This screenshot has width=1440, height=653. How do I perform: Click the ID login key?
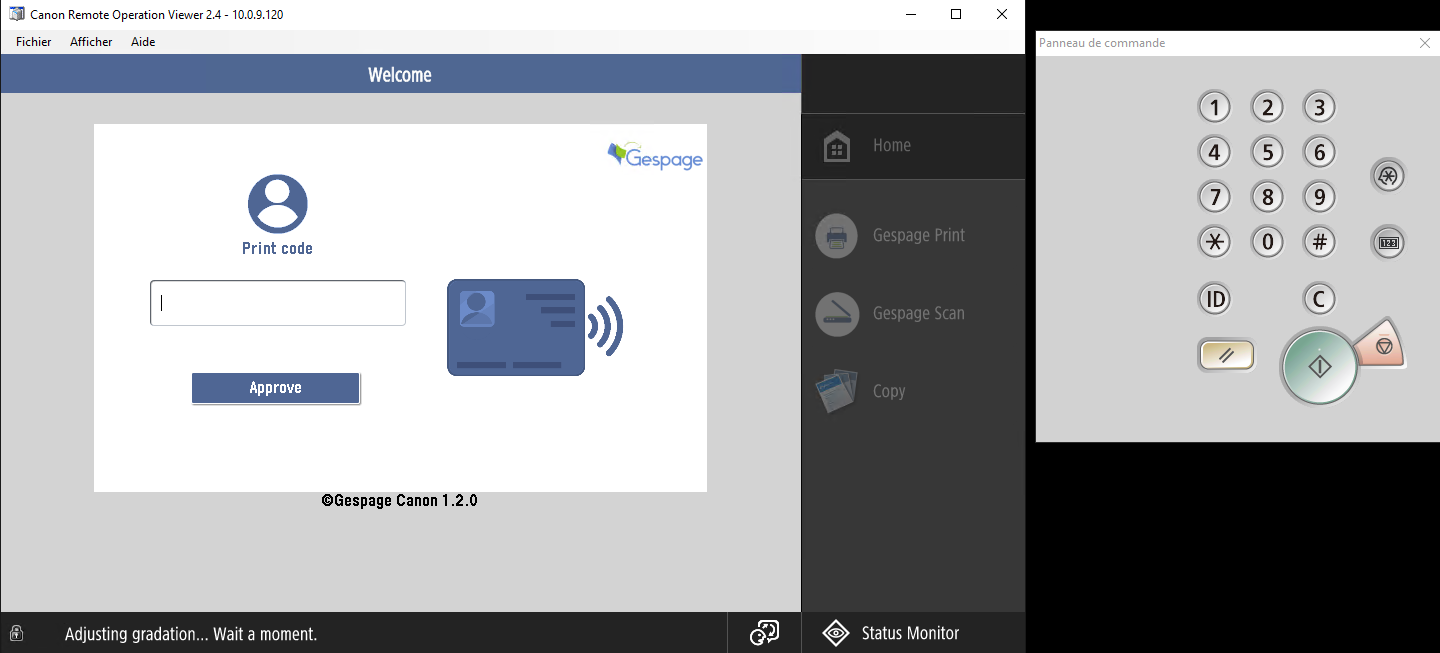tap(1214, 299)
